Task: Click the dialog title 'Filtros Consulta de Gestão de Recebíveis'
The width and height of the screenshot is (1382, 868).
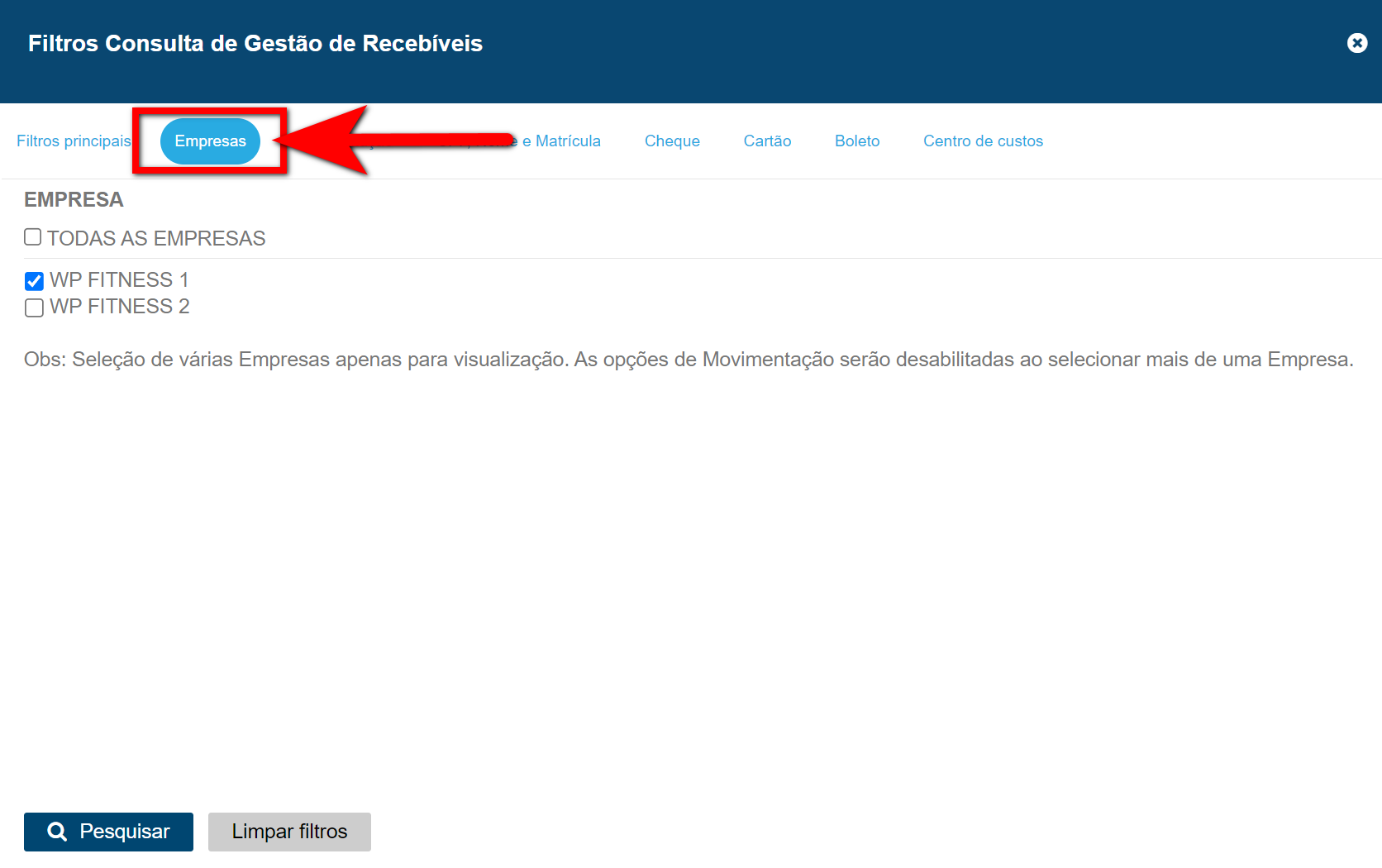Action: (255, 44)
